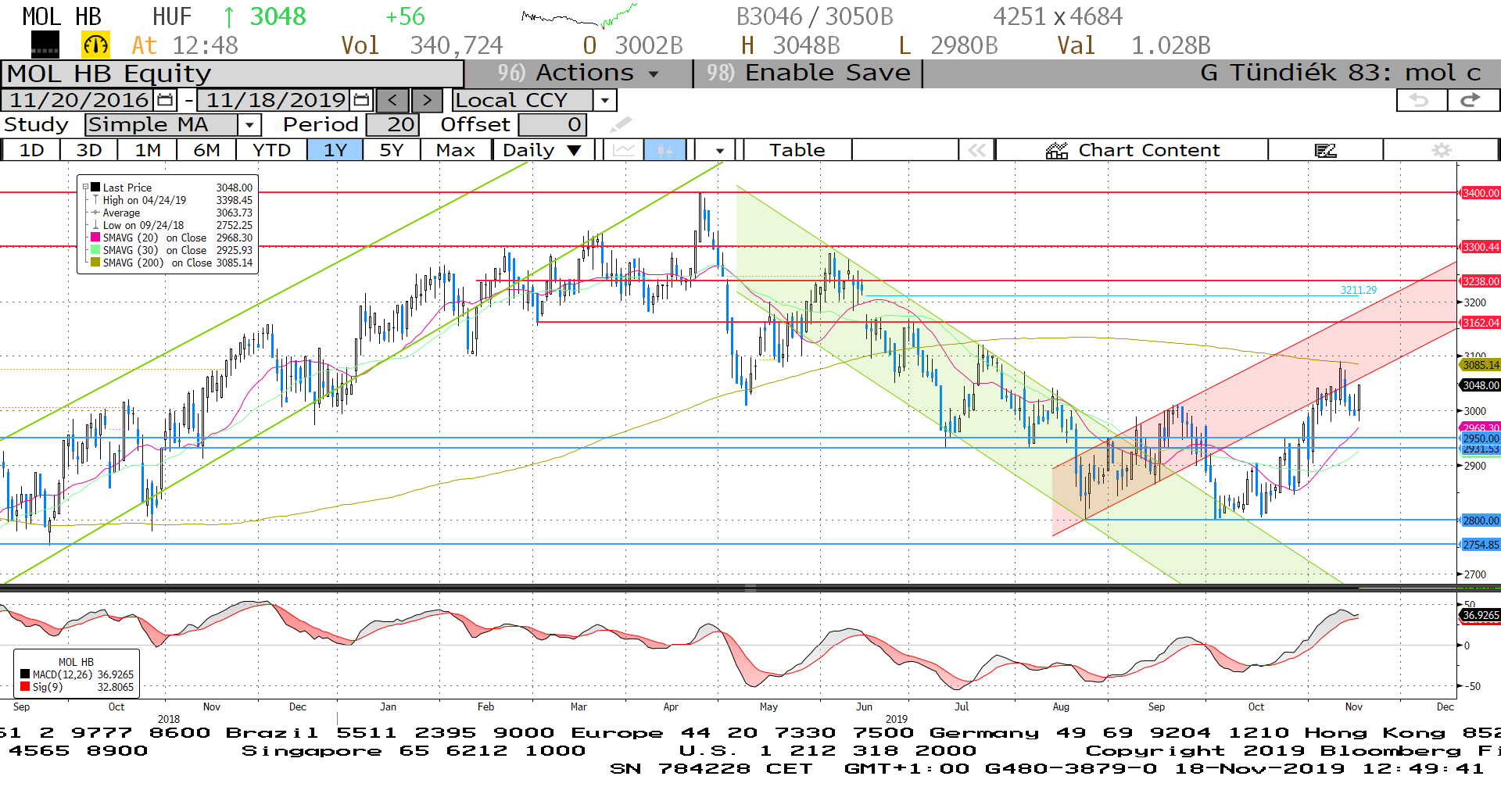Collapse panel with double chevron icon
Viewport: 1501px width, 812px height.
(x=976, y=150)
